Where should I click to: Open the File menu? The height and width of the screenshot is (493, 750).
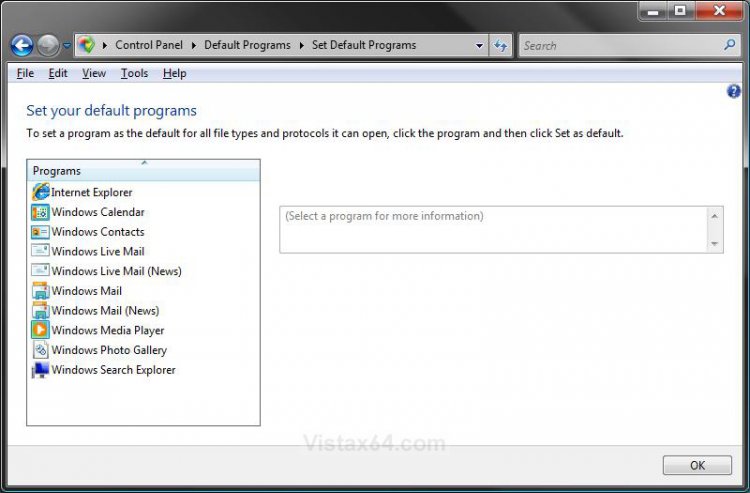25,73
